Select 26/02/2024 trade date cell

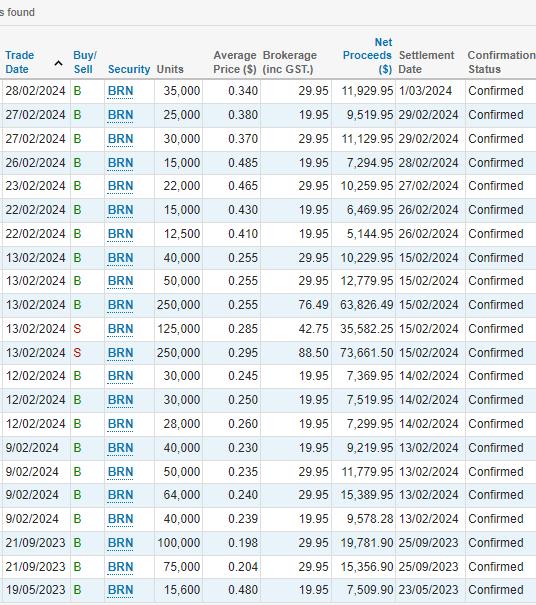pyautogui.click(x=36, y=163)
